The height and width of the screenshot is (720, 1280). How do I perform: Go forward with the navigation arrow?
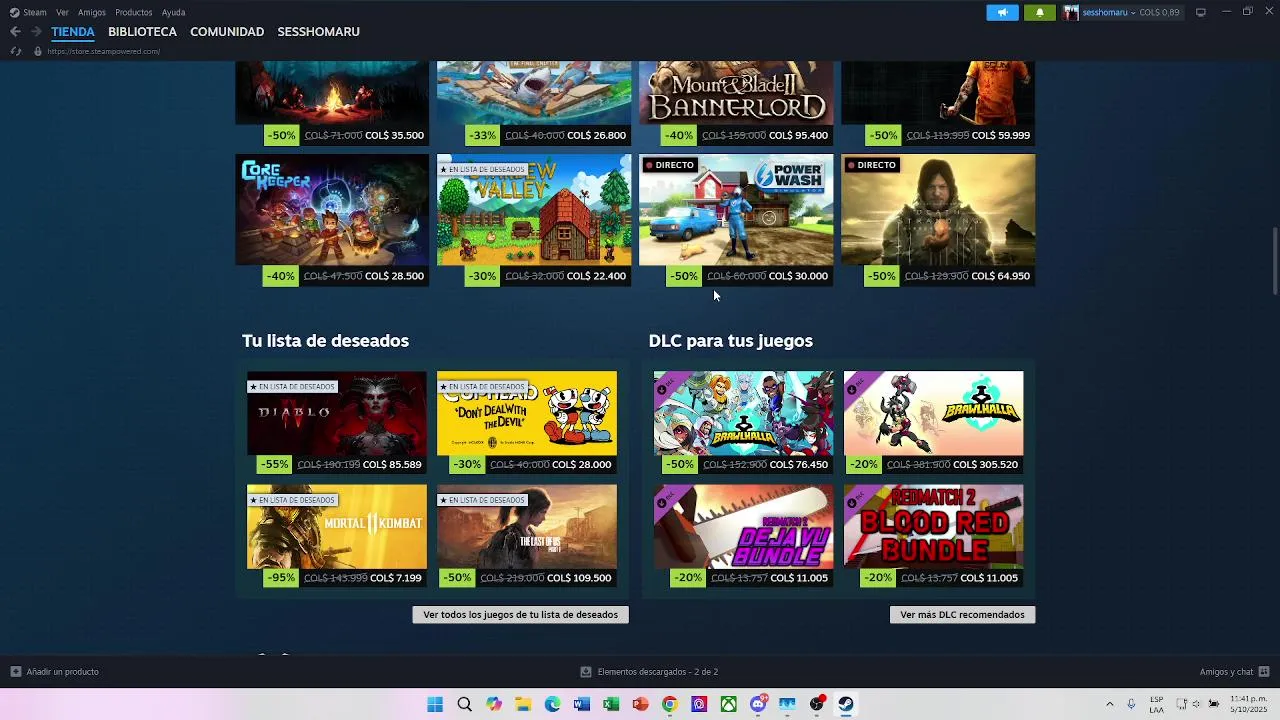[36, 32]
